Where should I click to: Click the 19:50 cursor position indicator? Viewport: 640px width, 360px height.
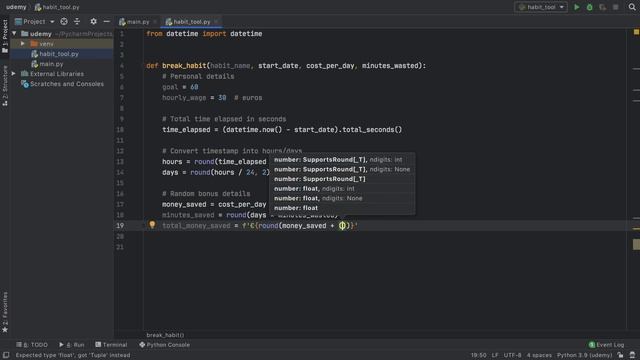[478, 355]
